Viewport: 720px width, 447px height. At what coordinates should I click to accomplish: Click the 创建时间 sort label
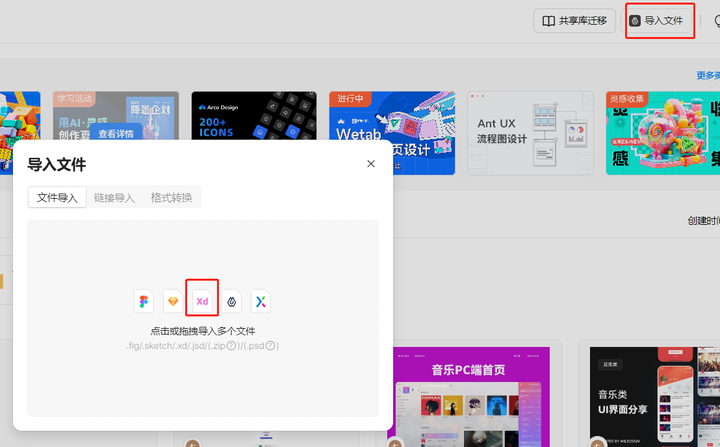point(703,221)
